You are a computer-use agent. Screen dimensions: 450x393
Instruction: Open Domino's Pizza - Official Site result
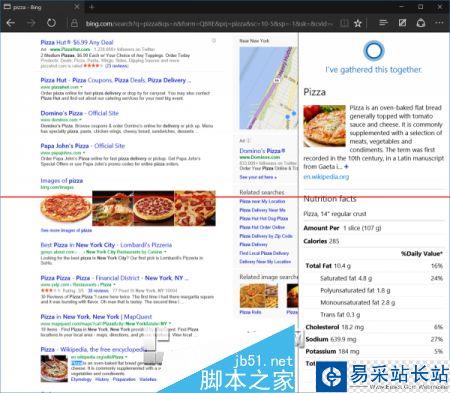(x=79, y=113)
